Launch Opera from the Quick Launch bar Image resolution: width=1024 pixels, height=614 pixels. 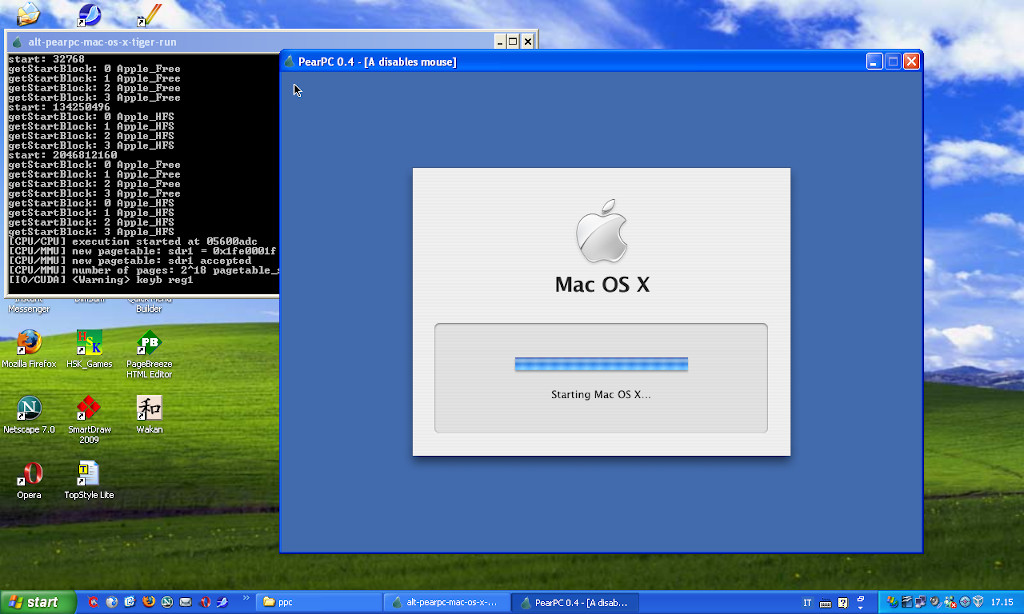pos(205,602)
